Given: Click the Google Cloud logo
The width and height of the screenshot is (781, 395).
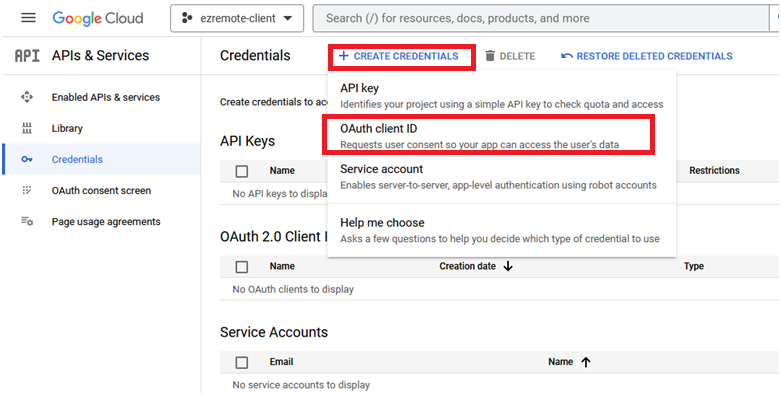Looking at the screenshot, I should (98, 18).
